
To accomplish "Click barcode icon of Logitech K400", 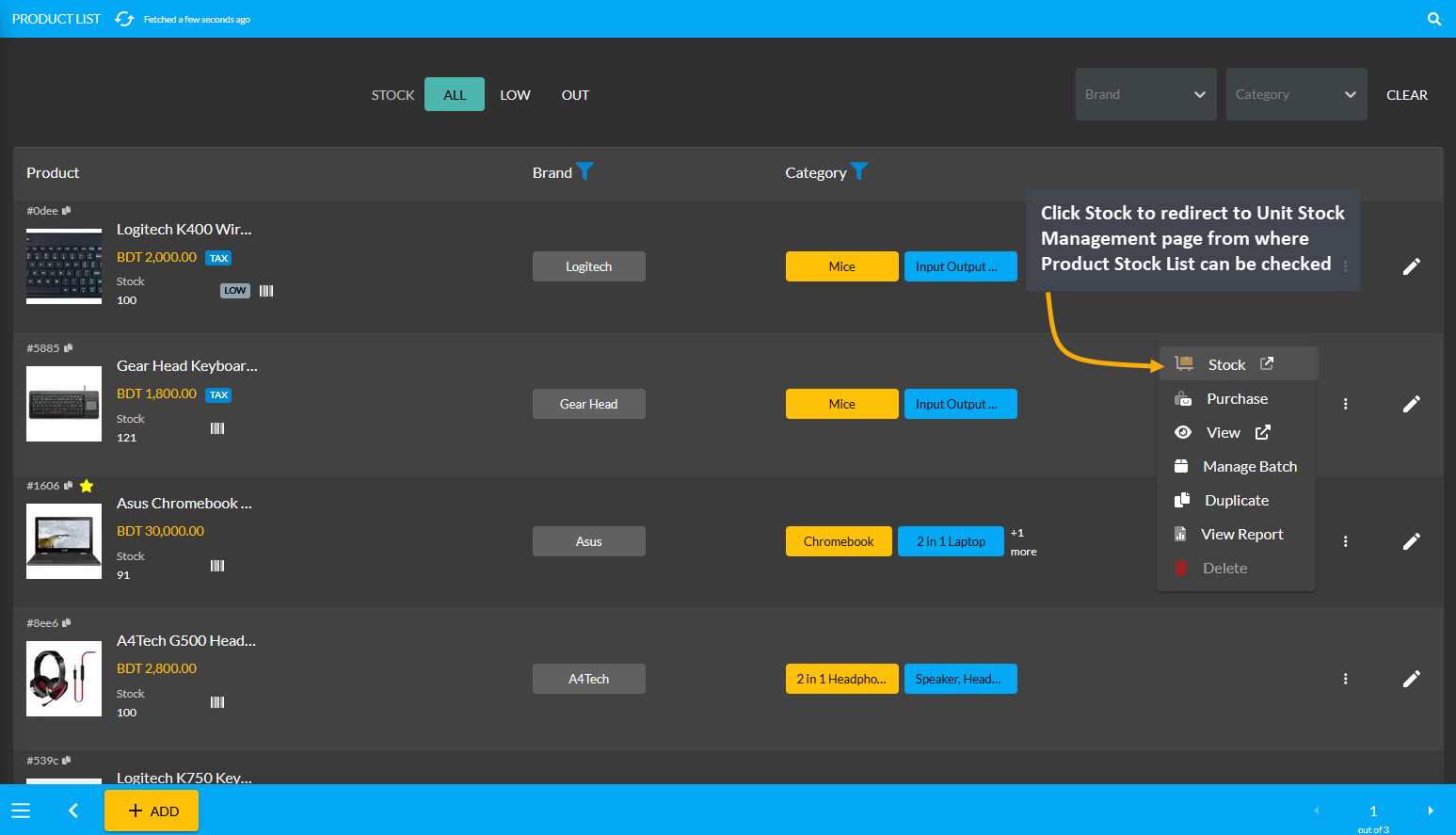I will pyautogui.click(x=266, y=291).
